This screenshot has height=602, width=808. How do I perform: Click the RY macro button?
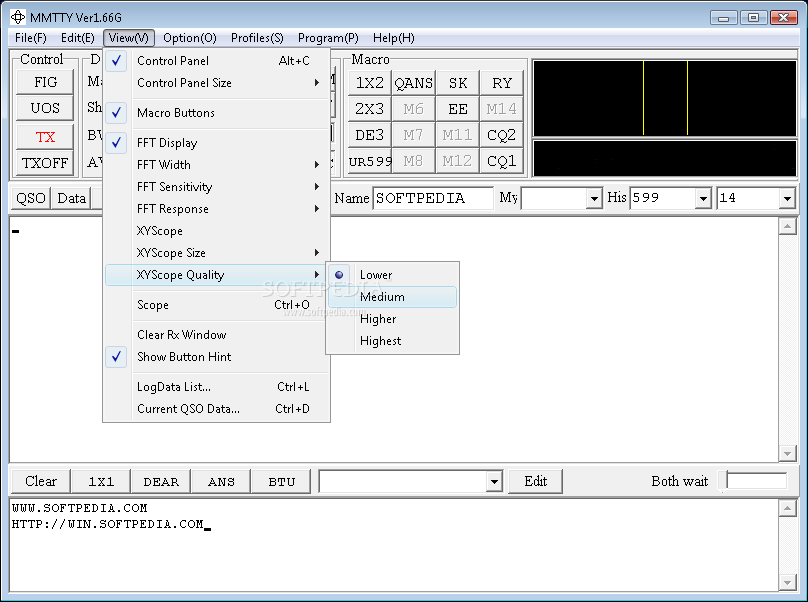tap(501, 83)
